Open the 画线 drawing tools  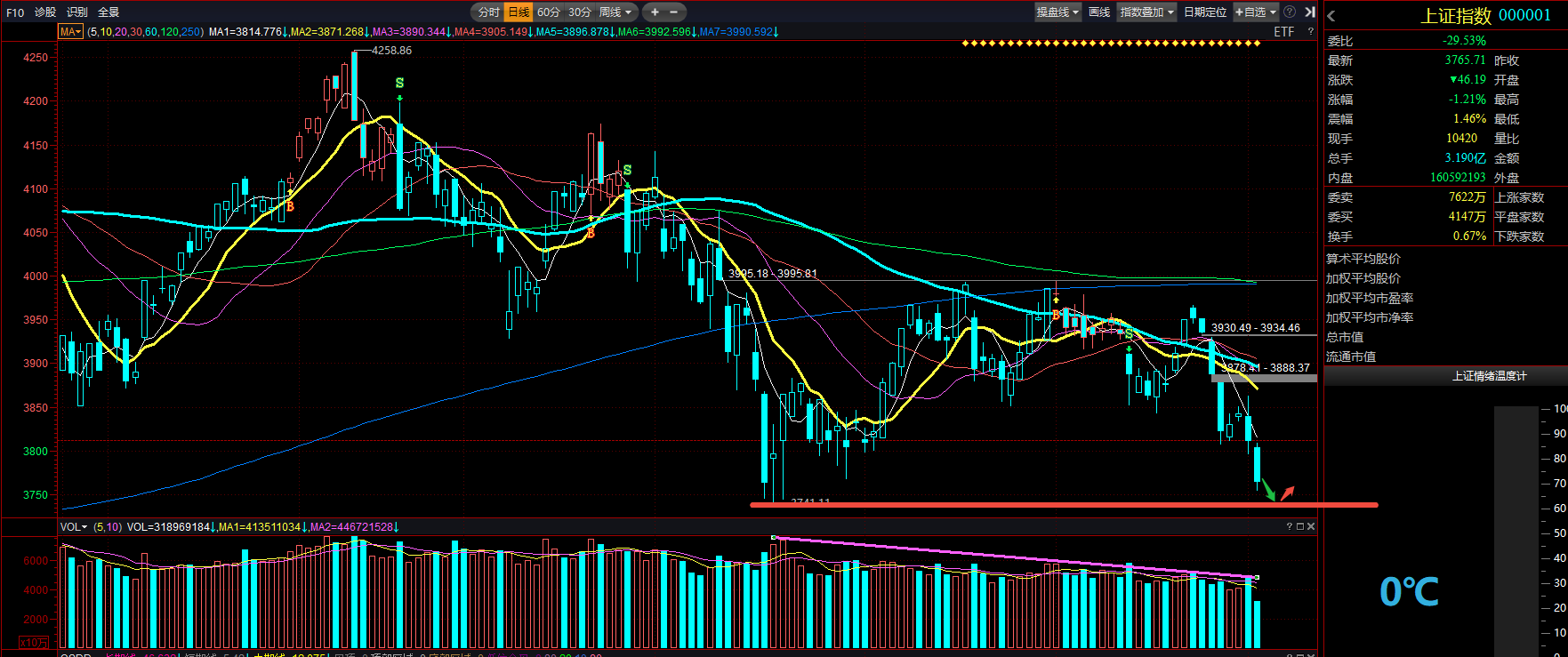tap(1099, 12)
